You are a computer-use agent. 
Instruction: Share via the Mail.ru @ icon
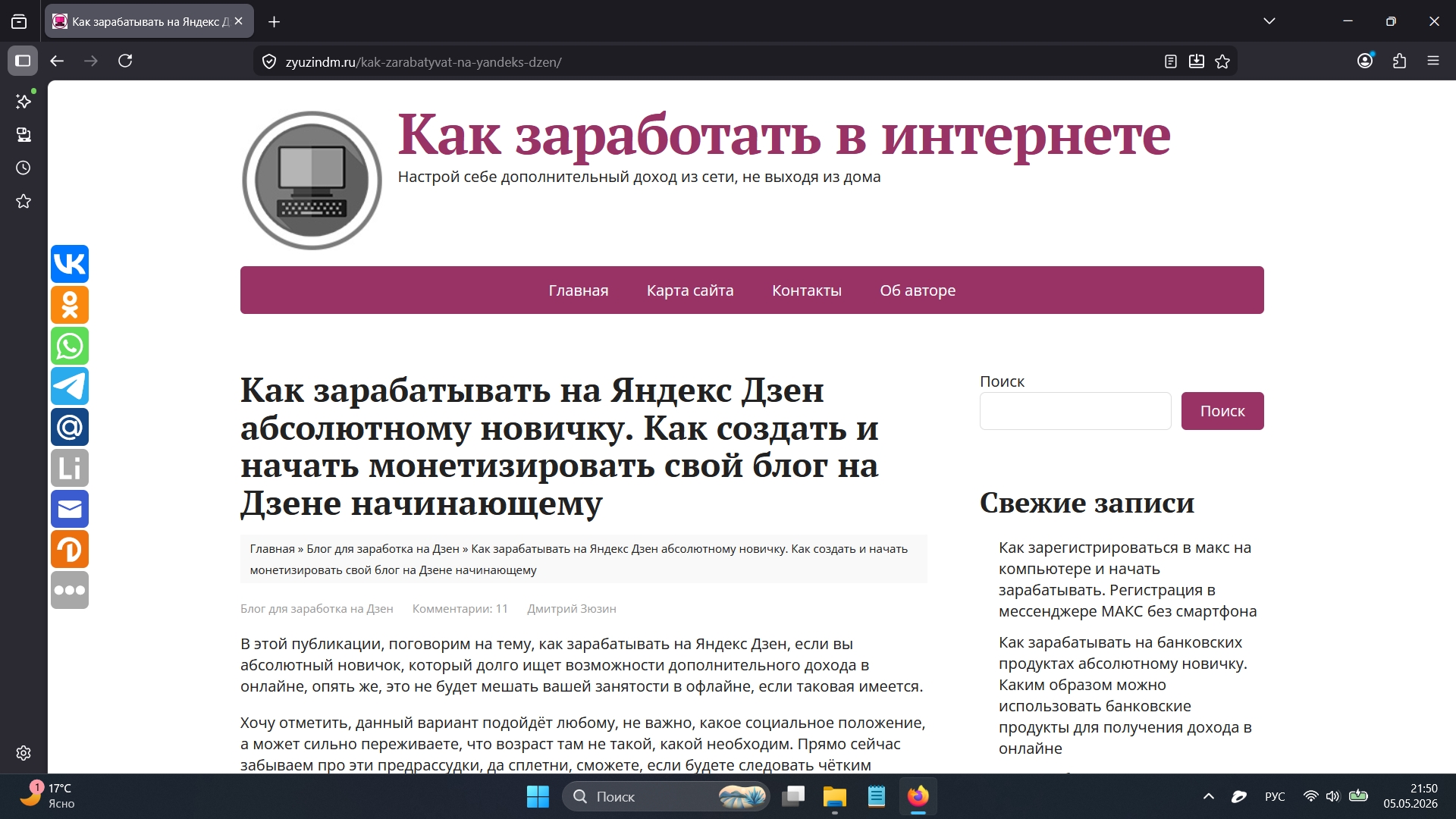(70, 427)
